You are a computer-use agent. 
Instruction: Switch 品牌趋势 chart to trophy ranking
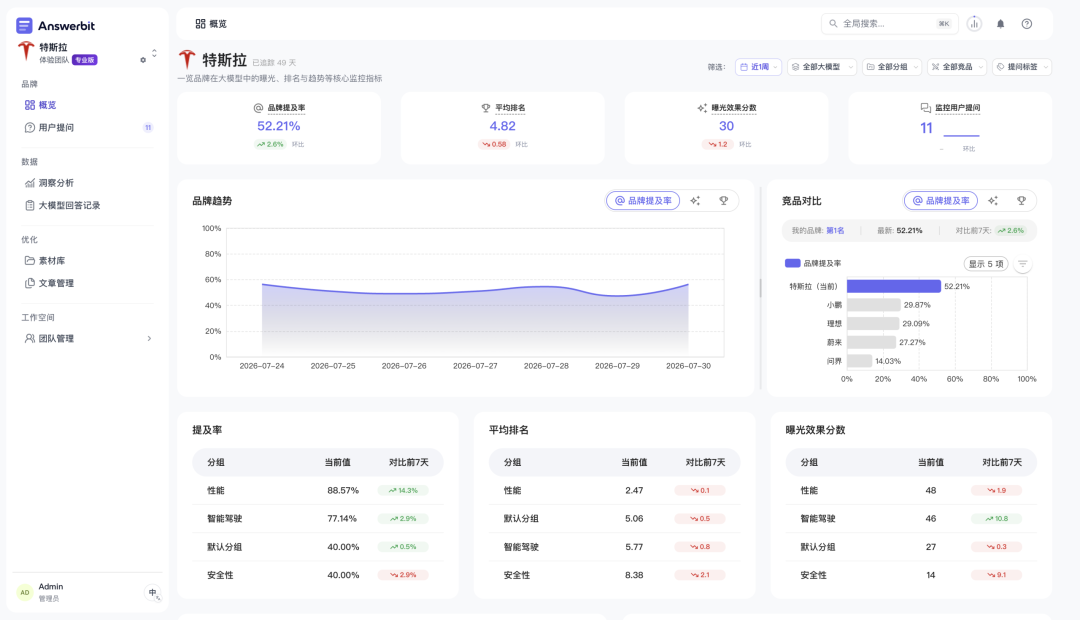[x=723, y=200]
